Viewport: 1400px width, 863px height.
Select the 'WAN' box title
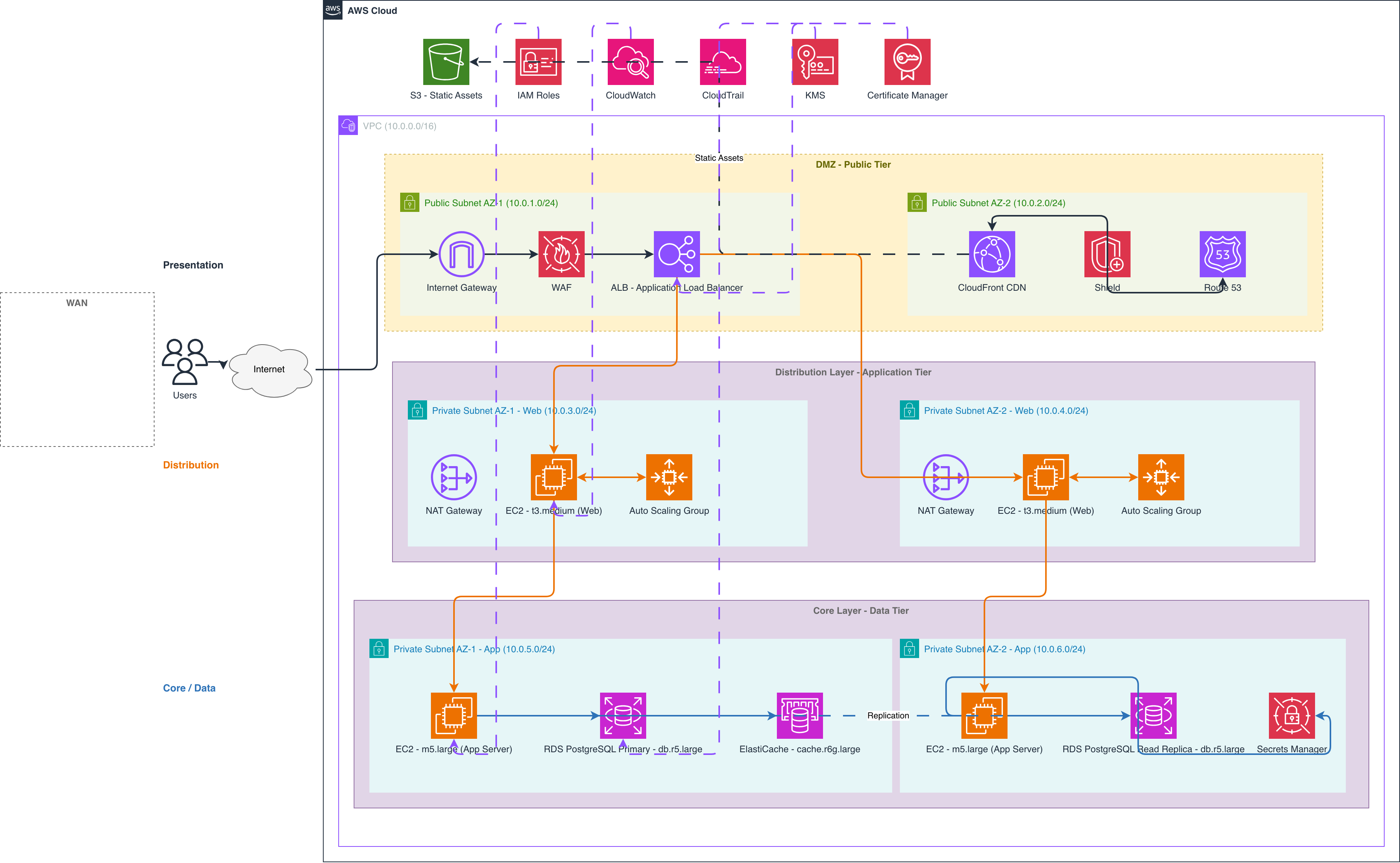click(77, 303)
